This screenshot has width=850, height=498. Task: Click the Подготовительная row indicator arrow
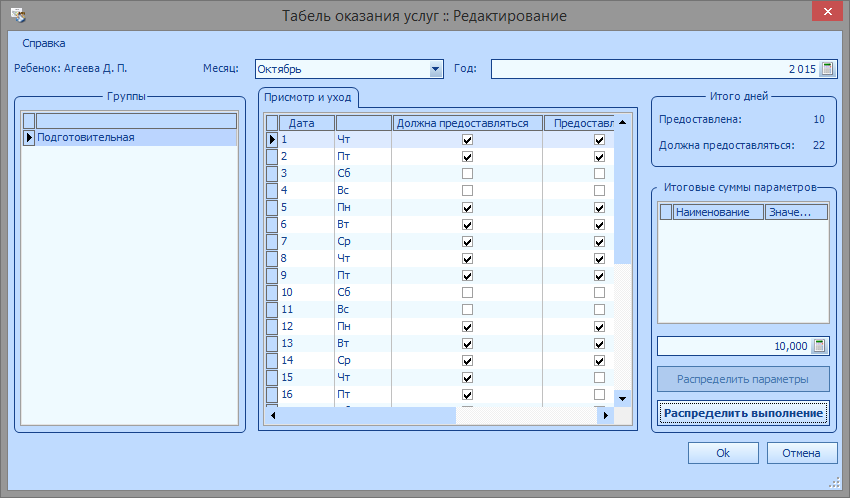29,138
